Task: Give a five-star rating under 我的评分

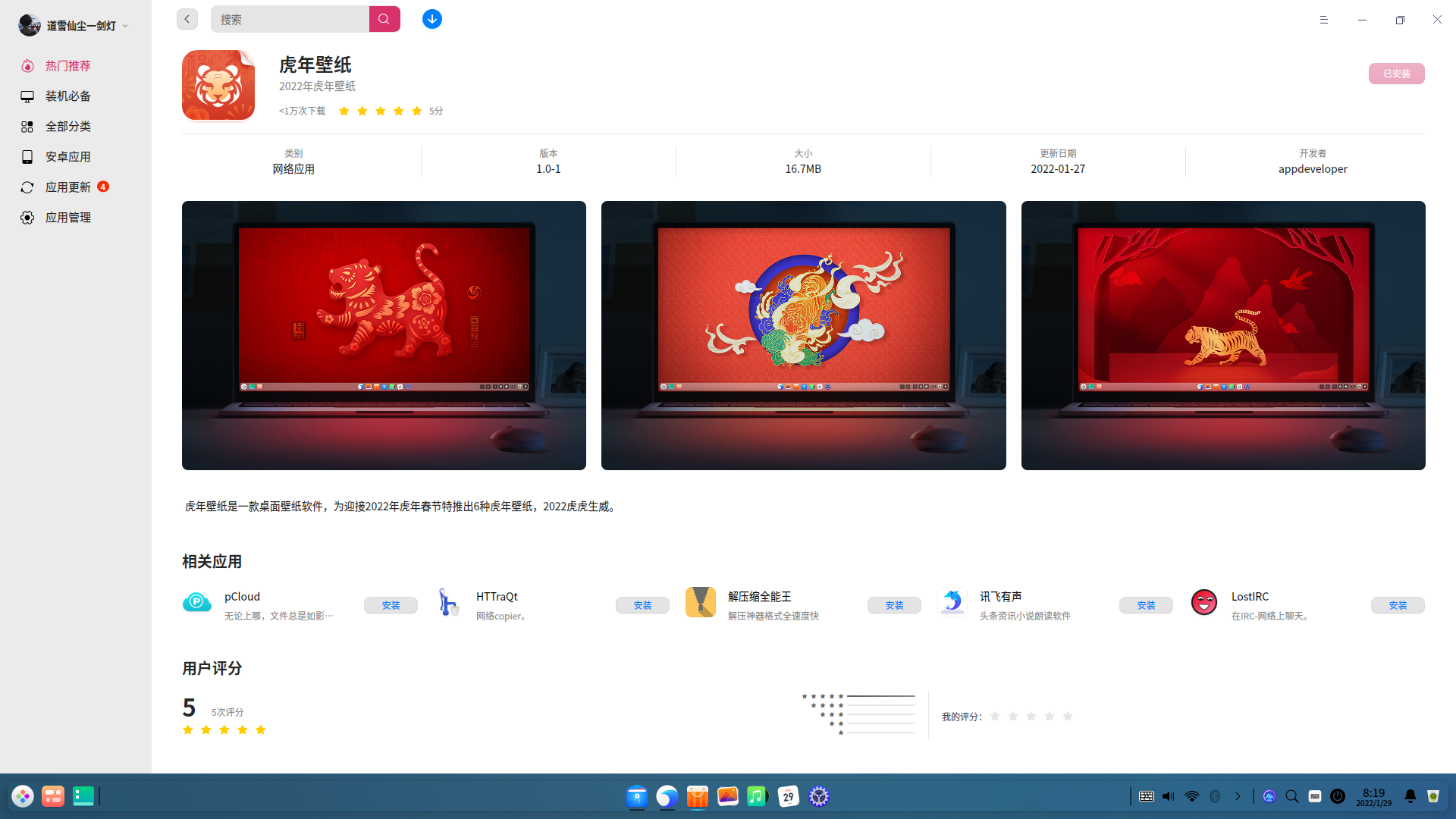Action: (1067, 715)
